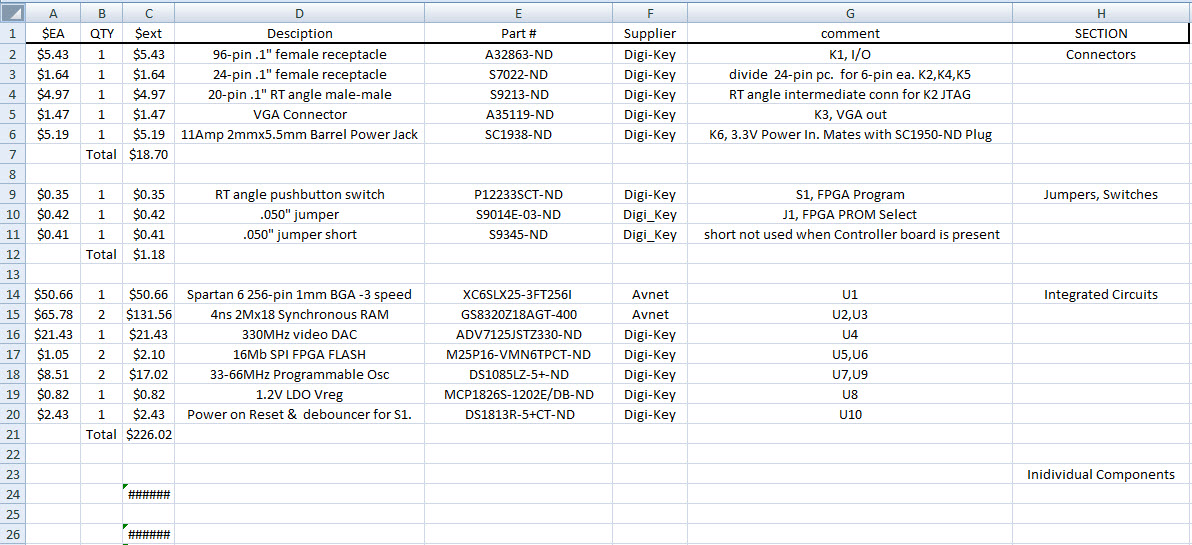Select row 14 header
Screen dimensions: 1192x545
[12, 294]
